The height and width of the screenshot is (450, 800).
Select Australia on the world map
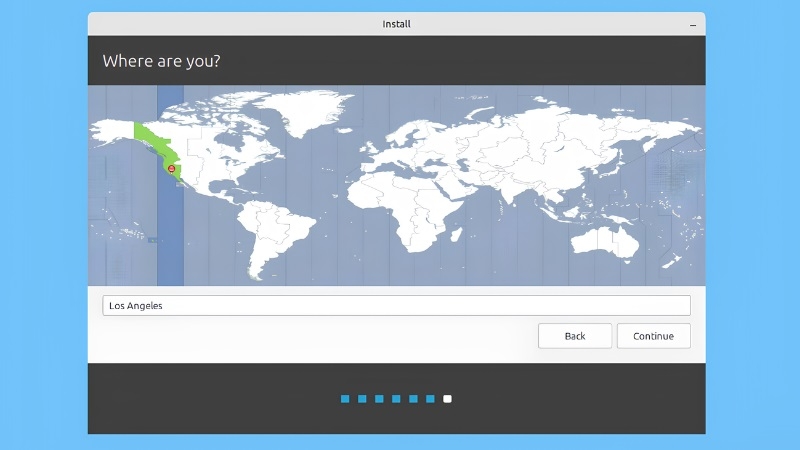point(605,242)
